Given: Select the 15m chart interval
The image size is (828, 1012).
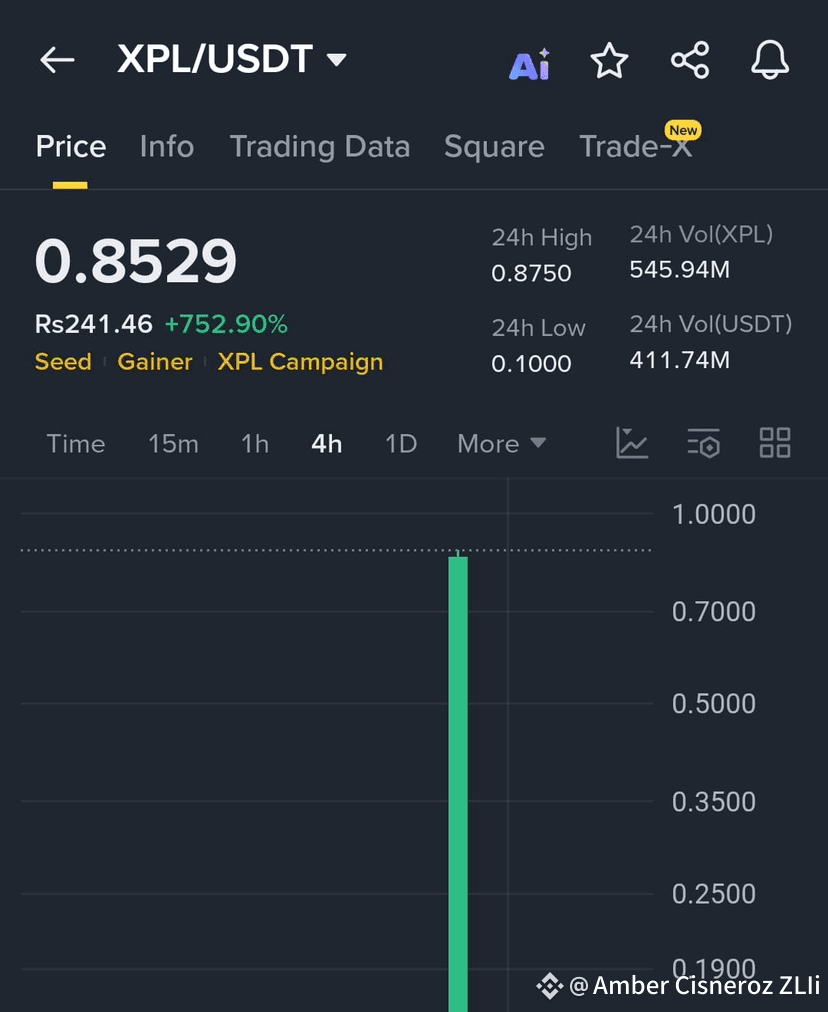Looking at the screenshot, I should tap(174, 444).
